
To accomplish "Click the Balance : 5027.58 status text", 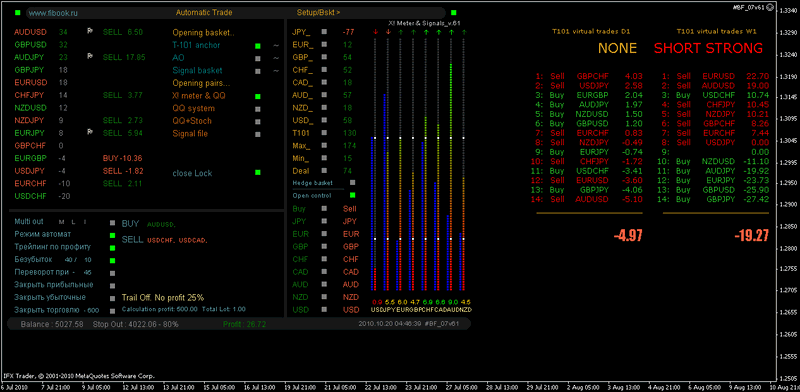I will pos(52,324).
